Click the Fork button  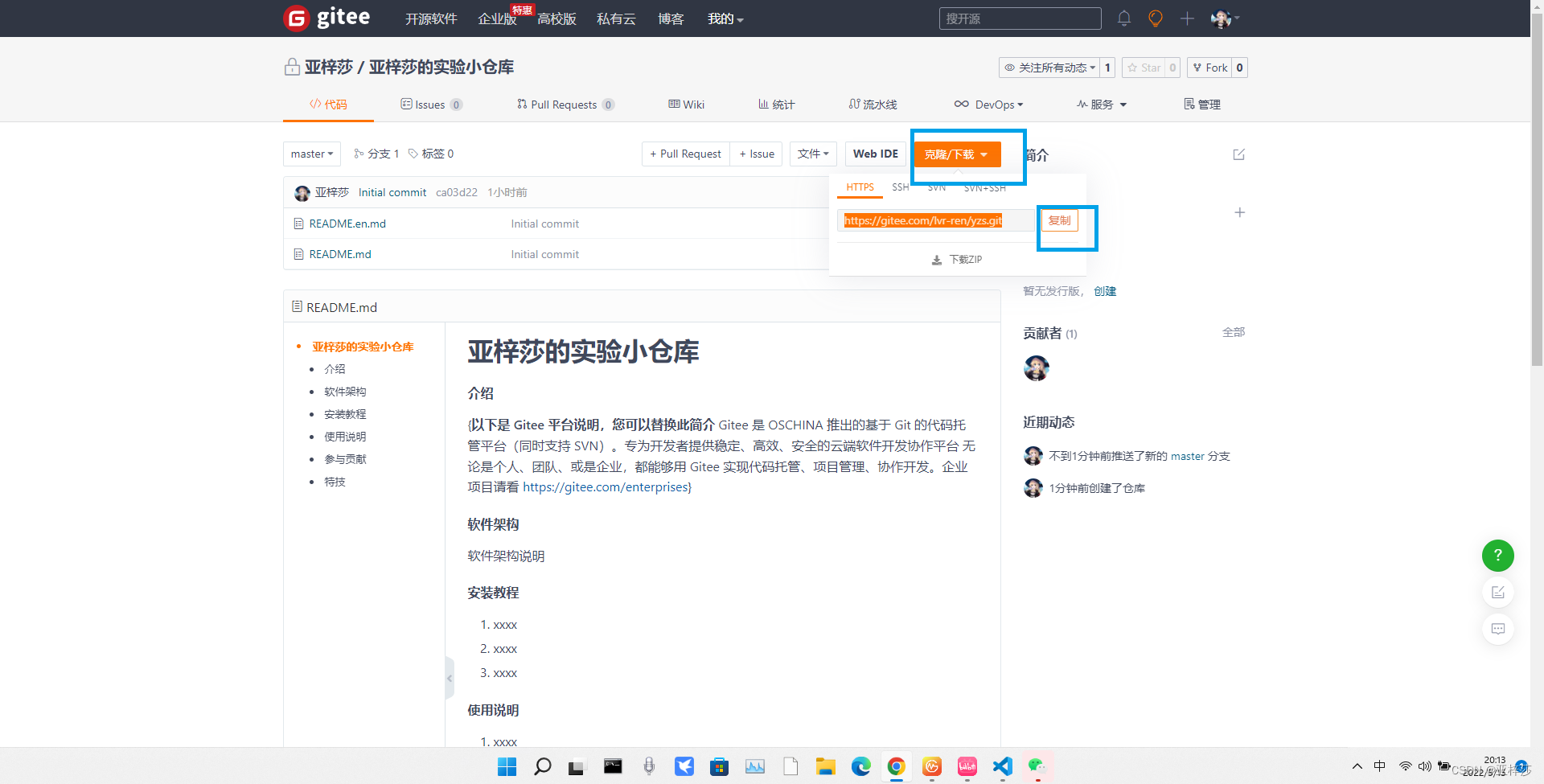pyautogui.click(x=1209, y=68)
